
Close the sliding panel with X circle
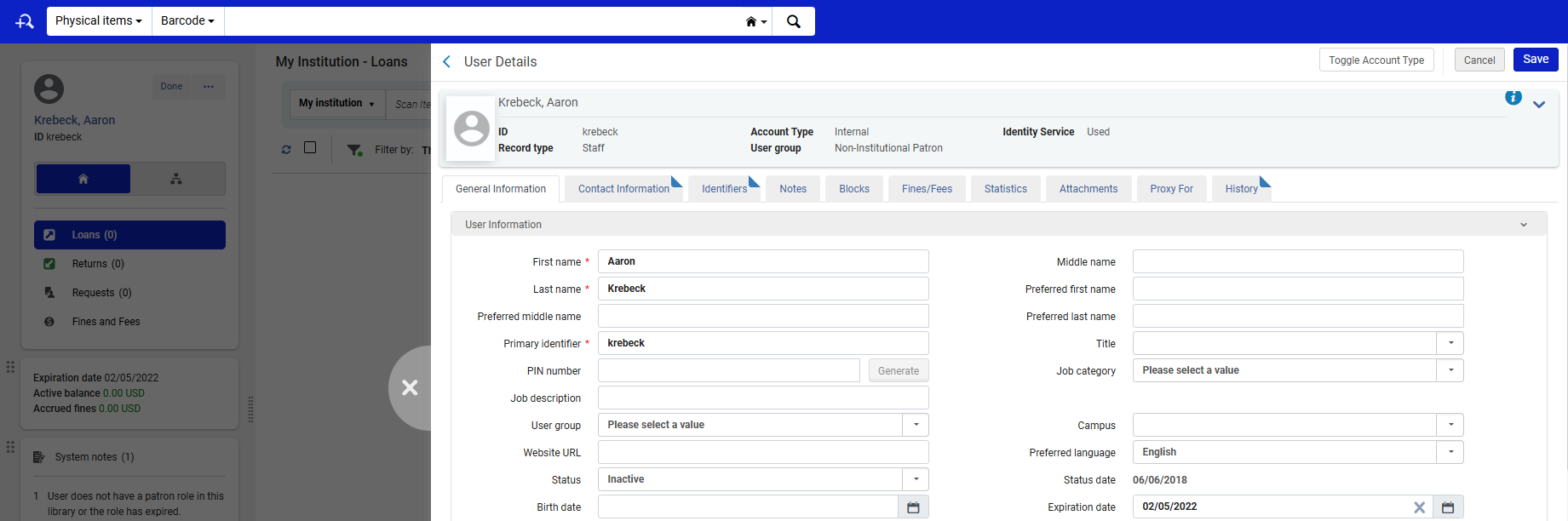(410, 388)
